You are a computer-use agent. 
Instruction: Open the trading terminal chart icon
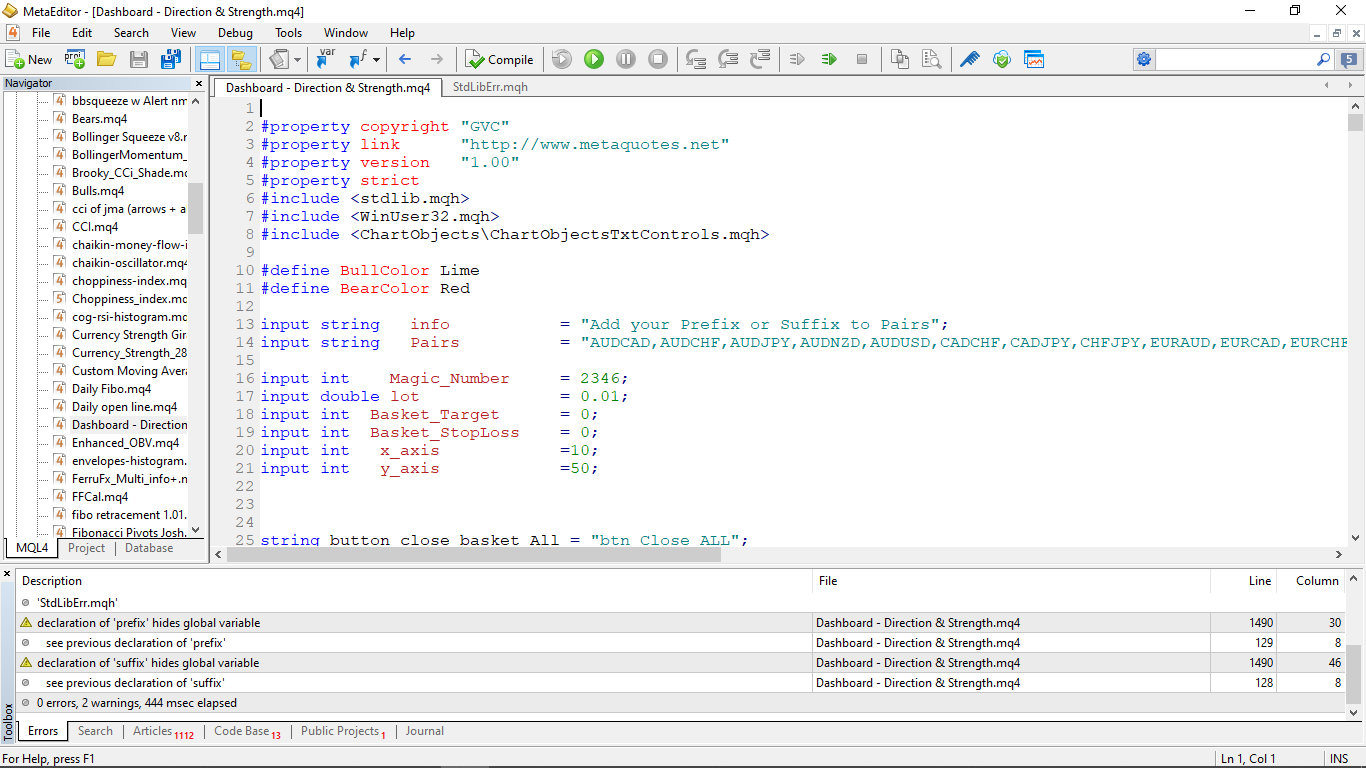pyautogui.click(x=1033, y=59)
